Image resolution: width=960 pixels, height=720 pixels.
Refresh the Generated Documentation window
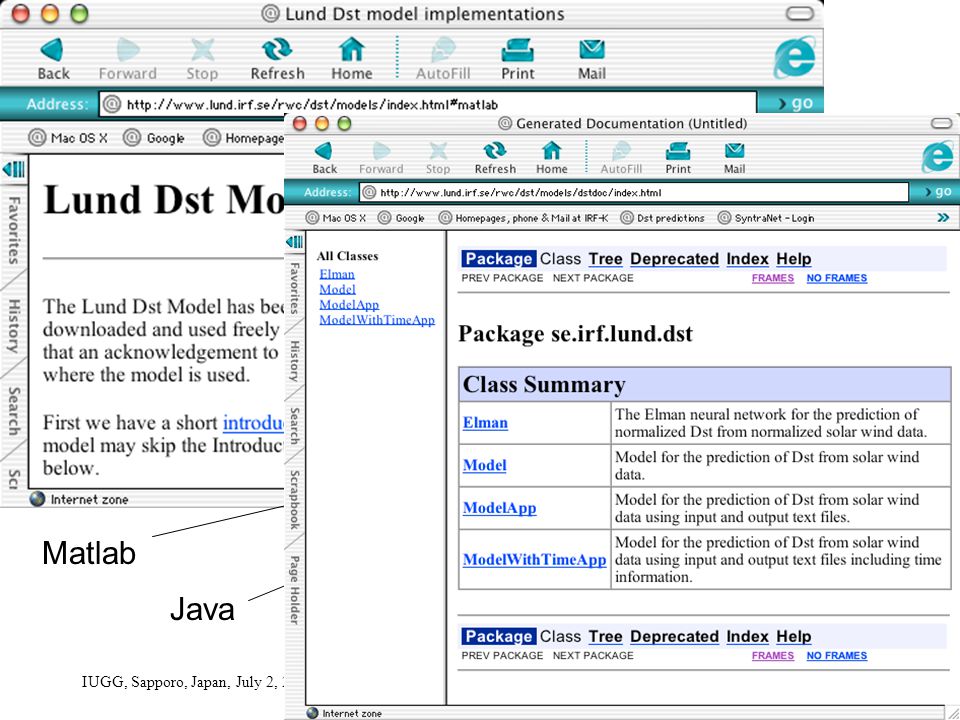pyautogui.click(x=495, y=159)
